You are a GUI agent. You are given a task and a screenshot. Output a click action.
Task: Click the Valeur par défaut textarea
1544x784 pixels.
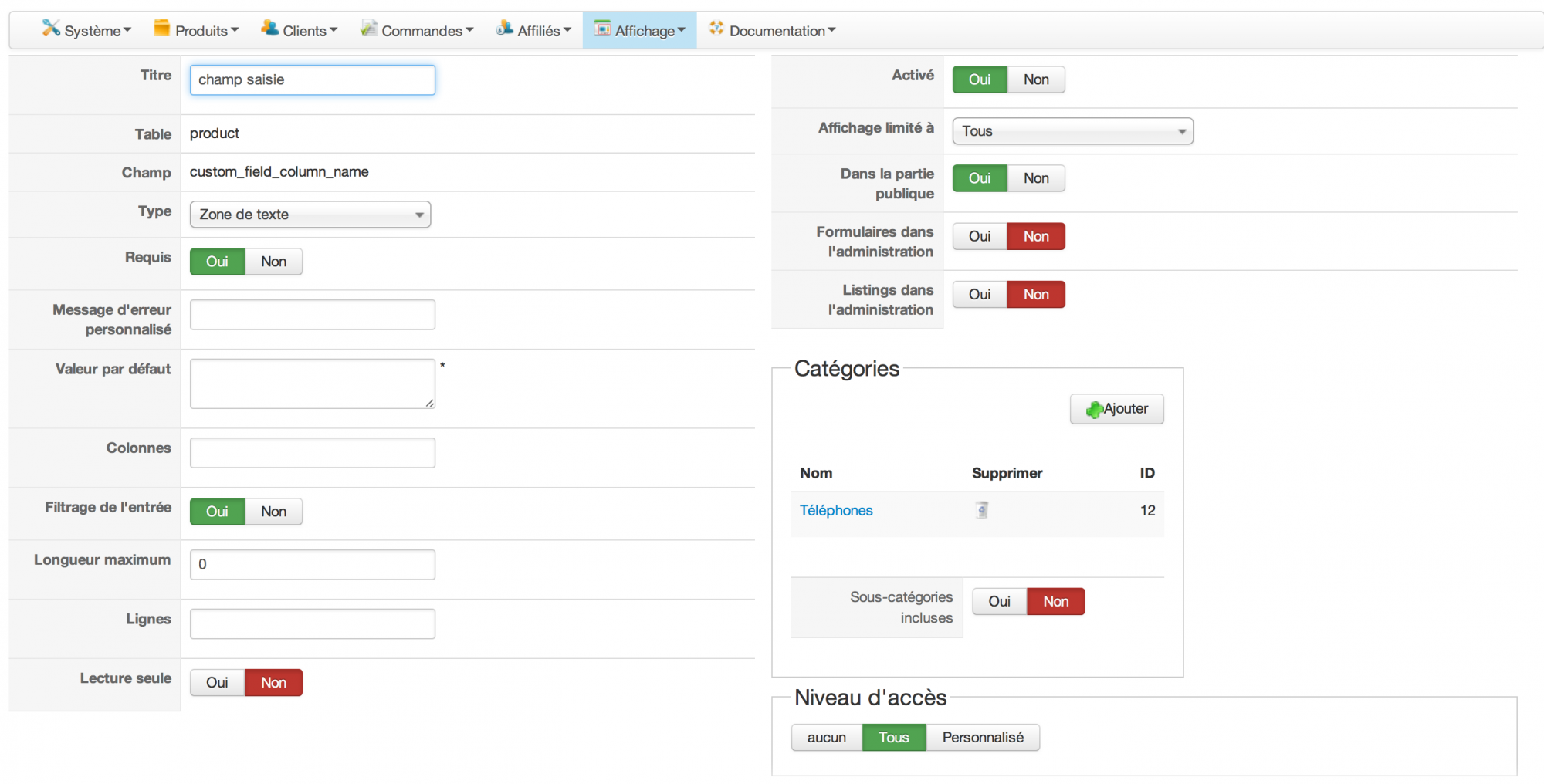[x=313, y=384]
